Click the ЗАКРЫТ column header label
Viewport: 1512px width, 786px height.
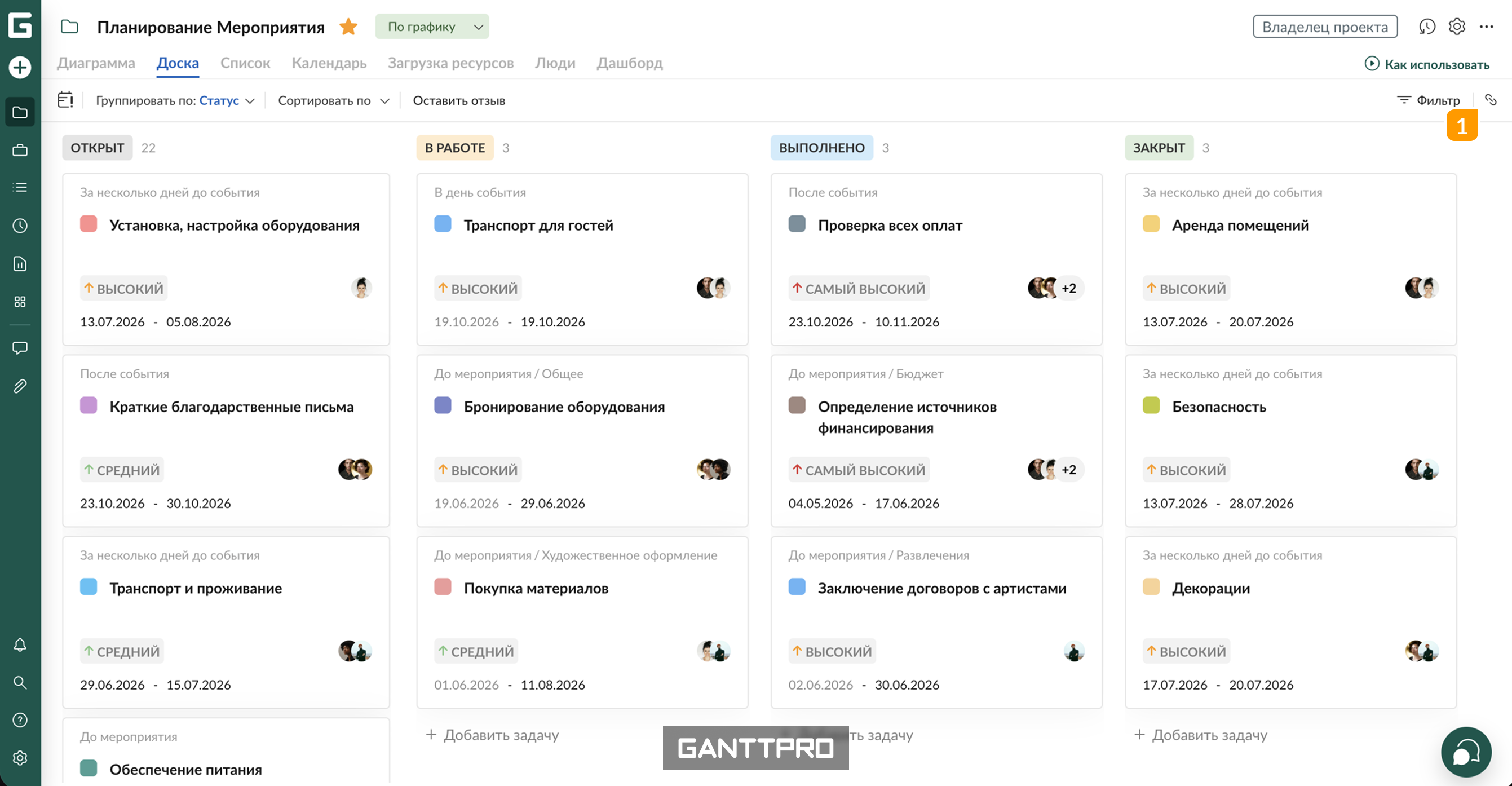tap(1159, 147)
